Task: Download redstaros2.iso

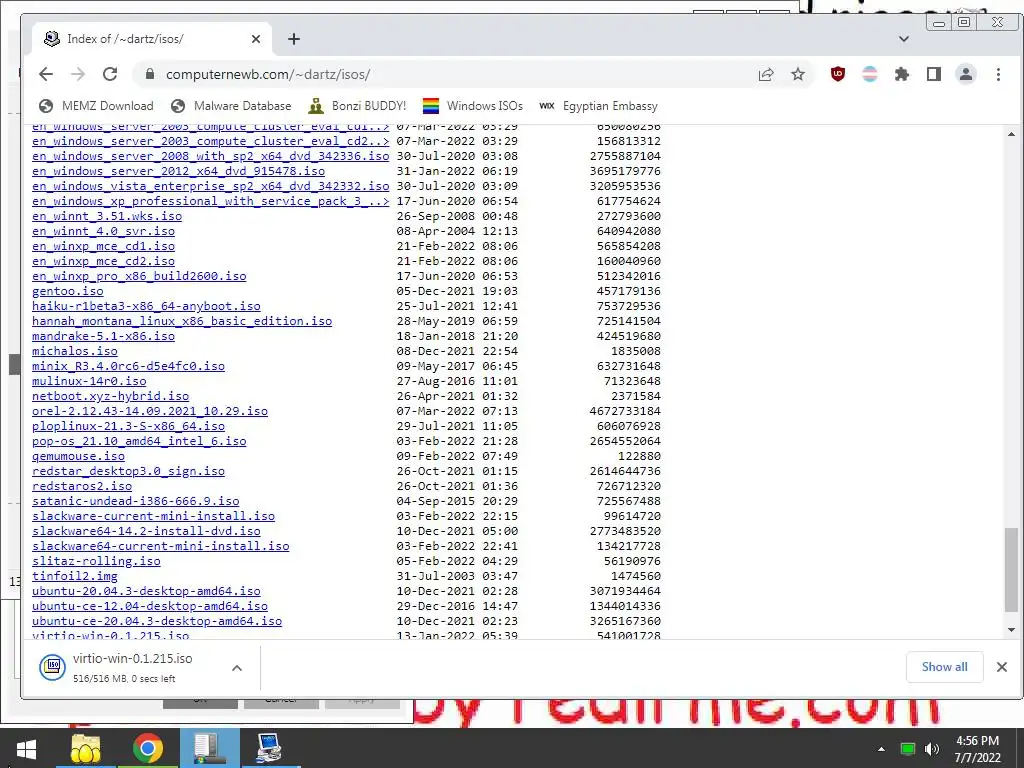Action: pos(82,487)
